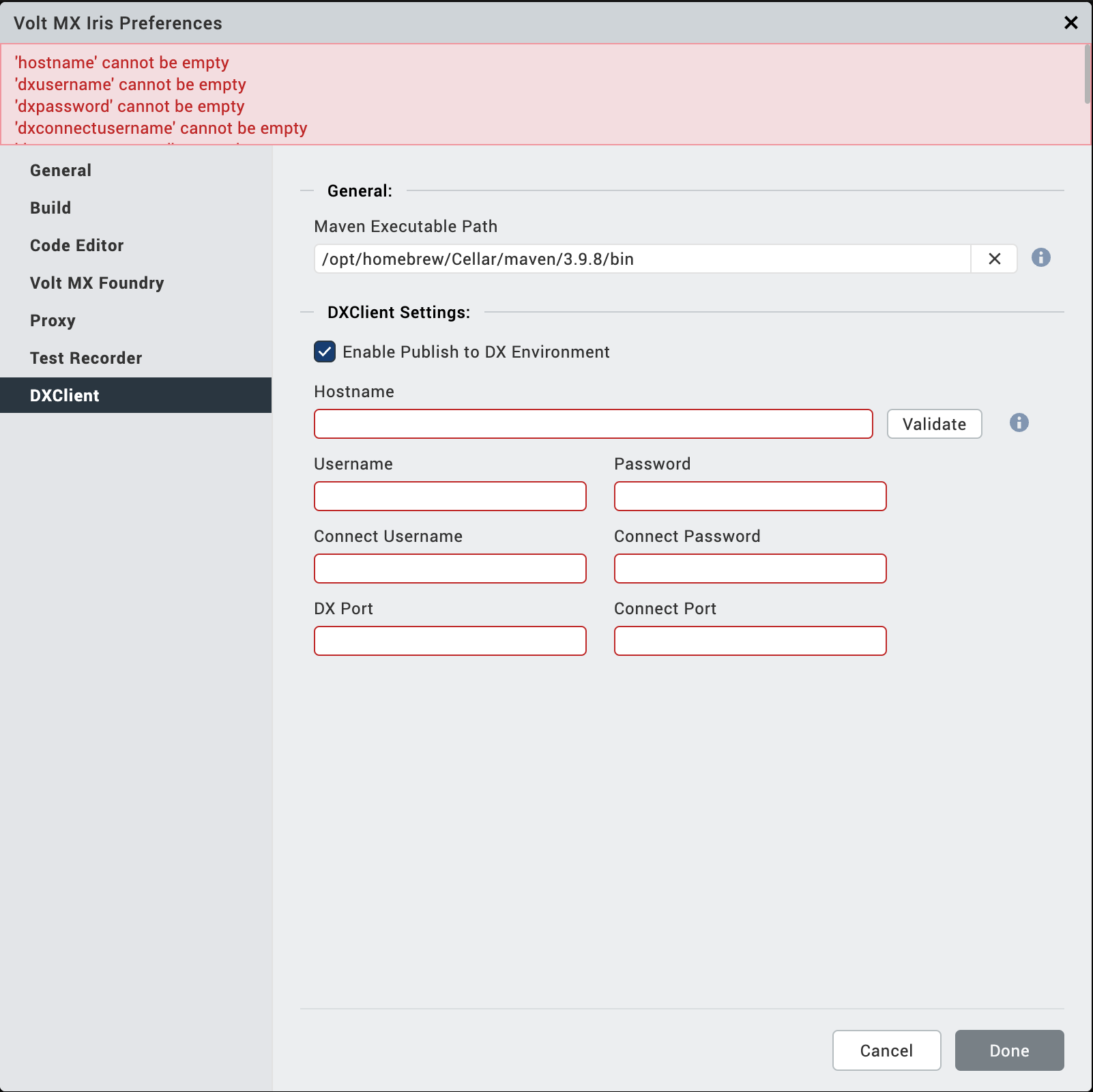
Task: Click the "'dxpassword' cannot be empty" error
Action: [130, 106]
